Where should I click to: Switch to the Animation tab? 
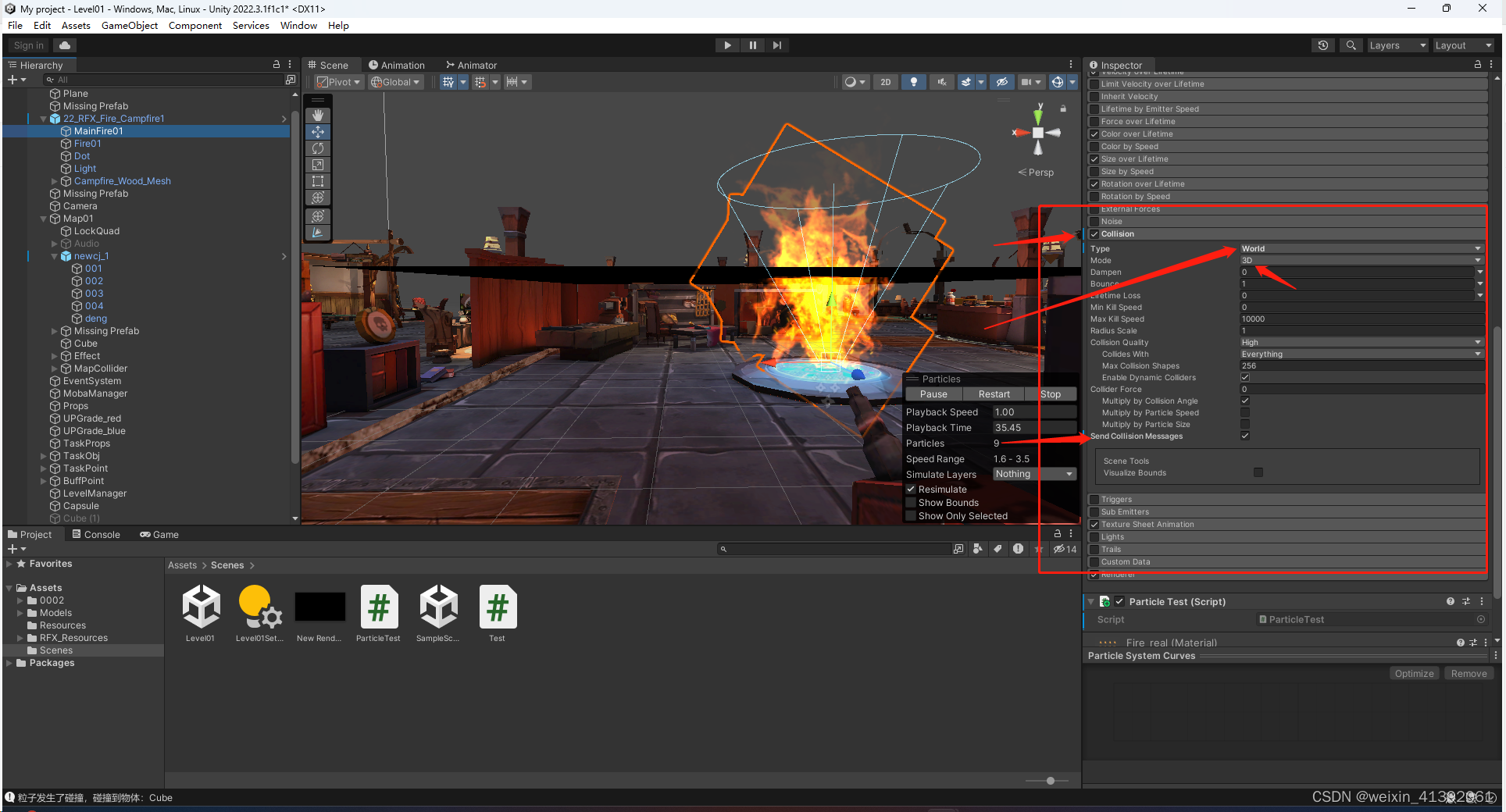click(397, 66)
